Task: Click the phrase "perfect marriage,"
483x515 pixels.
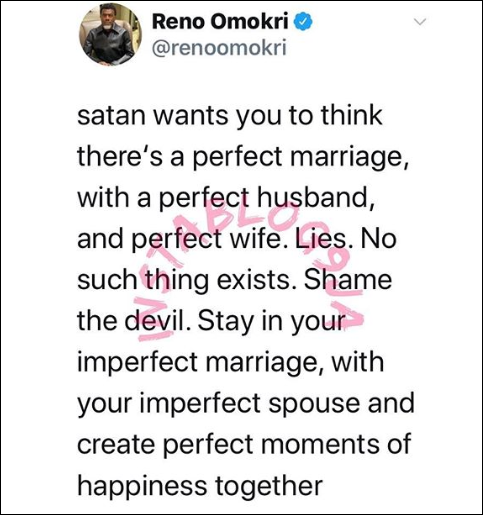Action: pyautogui.click(x=300, y=158)
